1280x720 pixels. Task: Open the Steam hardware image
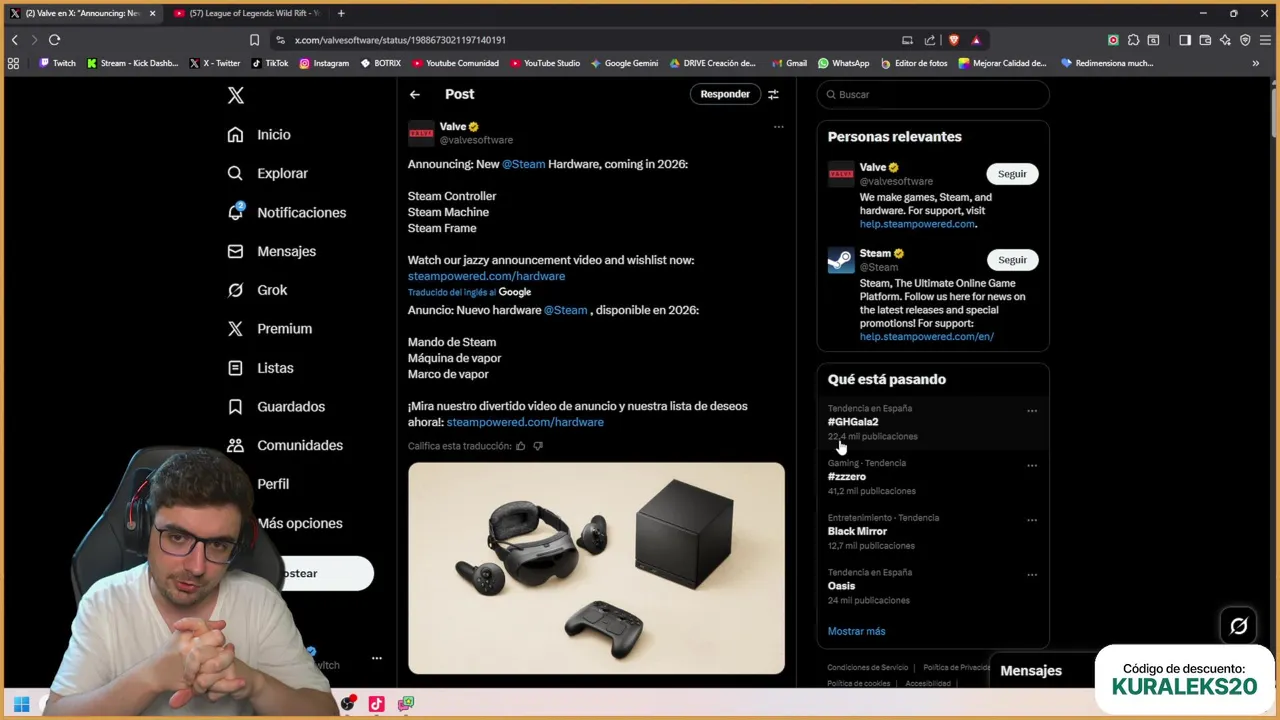(596, 568)
